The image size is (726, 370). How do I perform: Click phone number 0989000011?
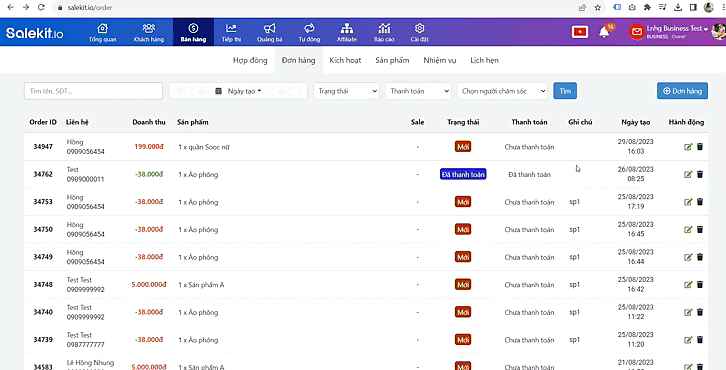[x=86, y=179]
